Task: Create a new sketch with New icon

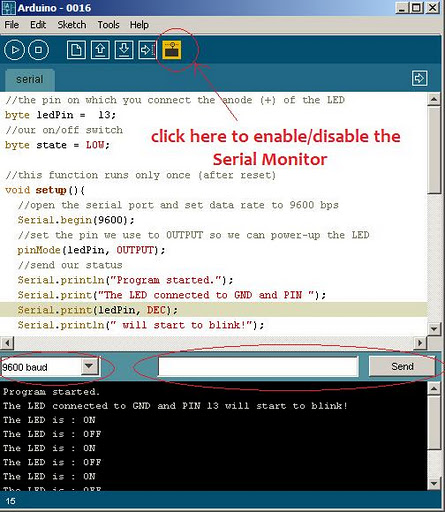Action: 76,50
